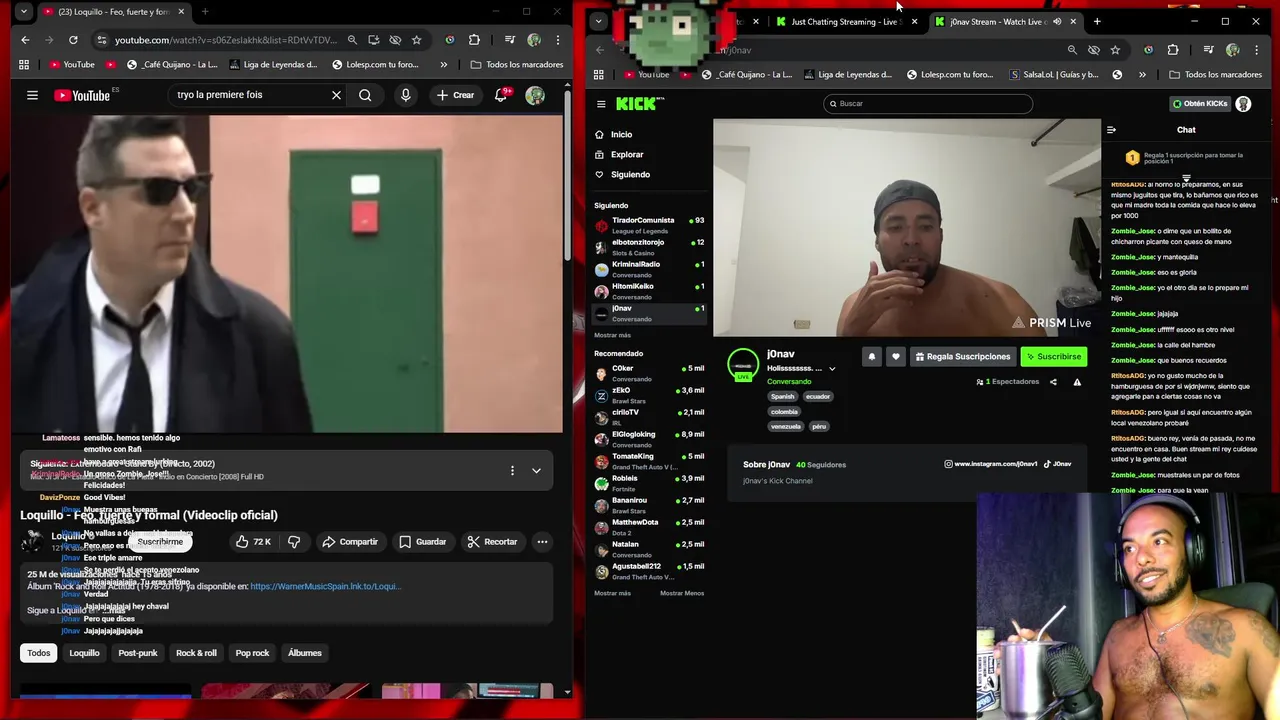Open apps grid in YouTube window bookmarks bar
The height and width of the screenshot is (720, 1280).
click(x=24, y=64)
